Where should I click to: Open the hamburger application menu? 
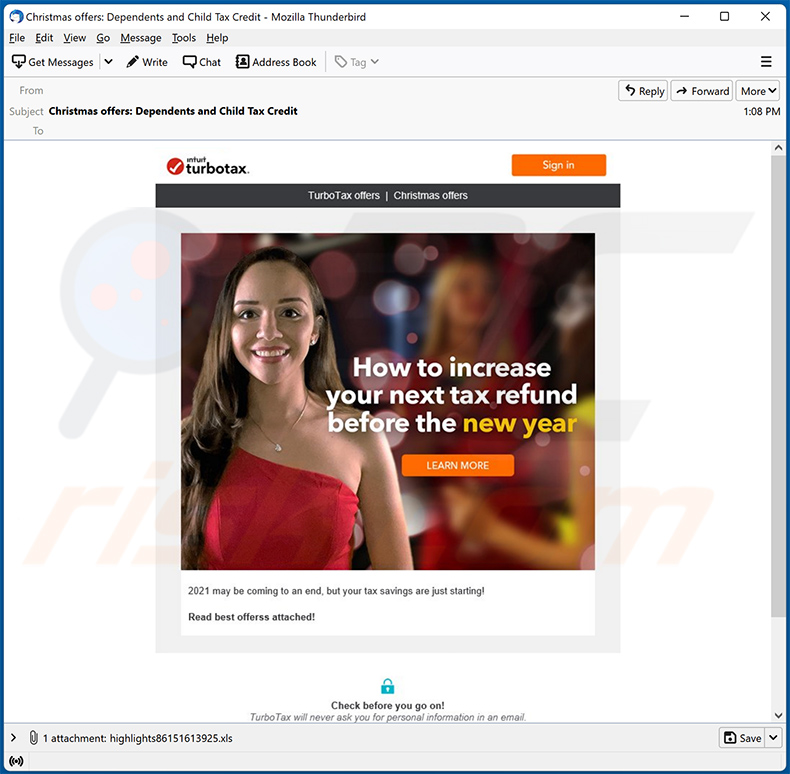coord(766,62)
